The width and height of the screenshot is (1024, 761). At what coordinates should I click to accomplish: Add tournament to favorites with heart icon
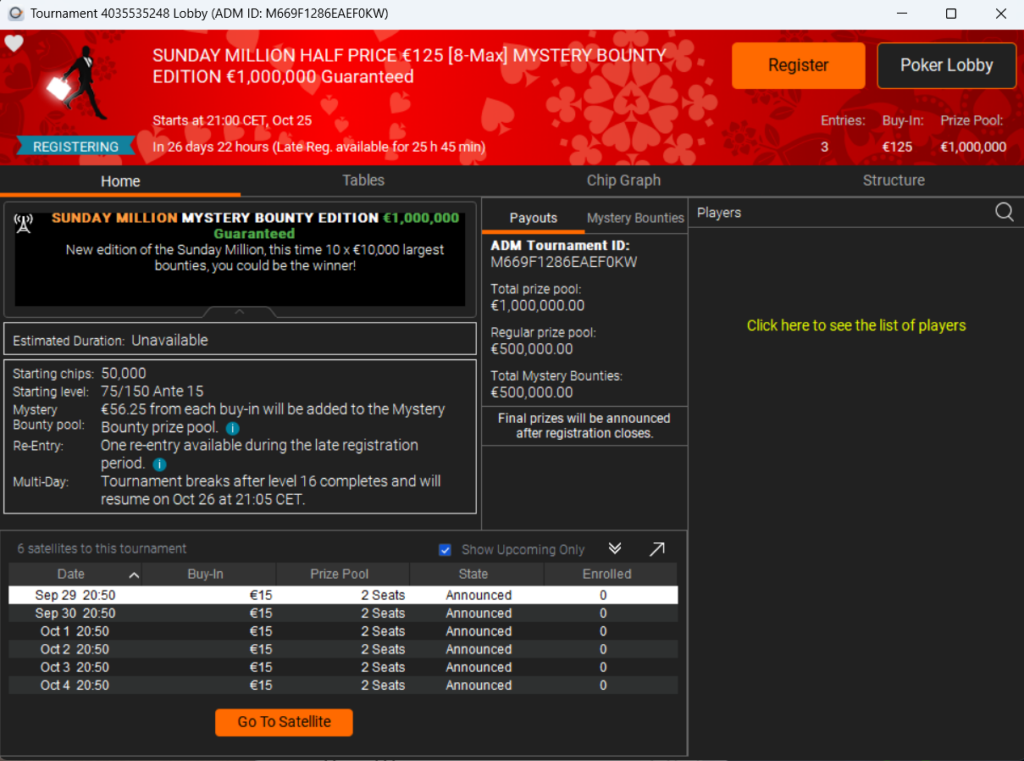[14, 43]
